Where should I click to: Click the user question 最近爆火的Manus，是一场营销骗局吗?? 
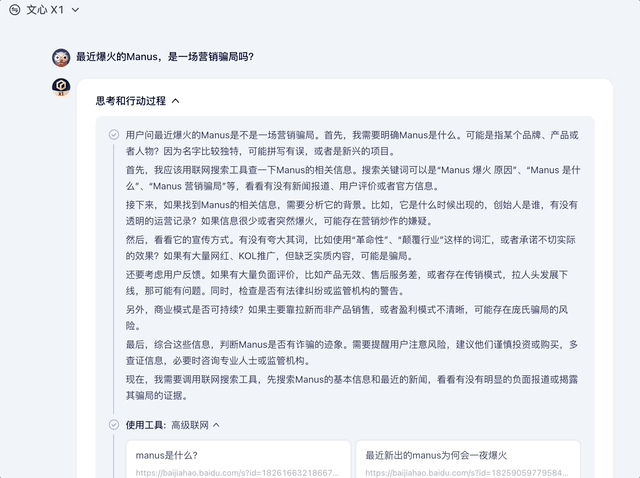tap(165, 57)
